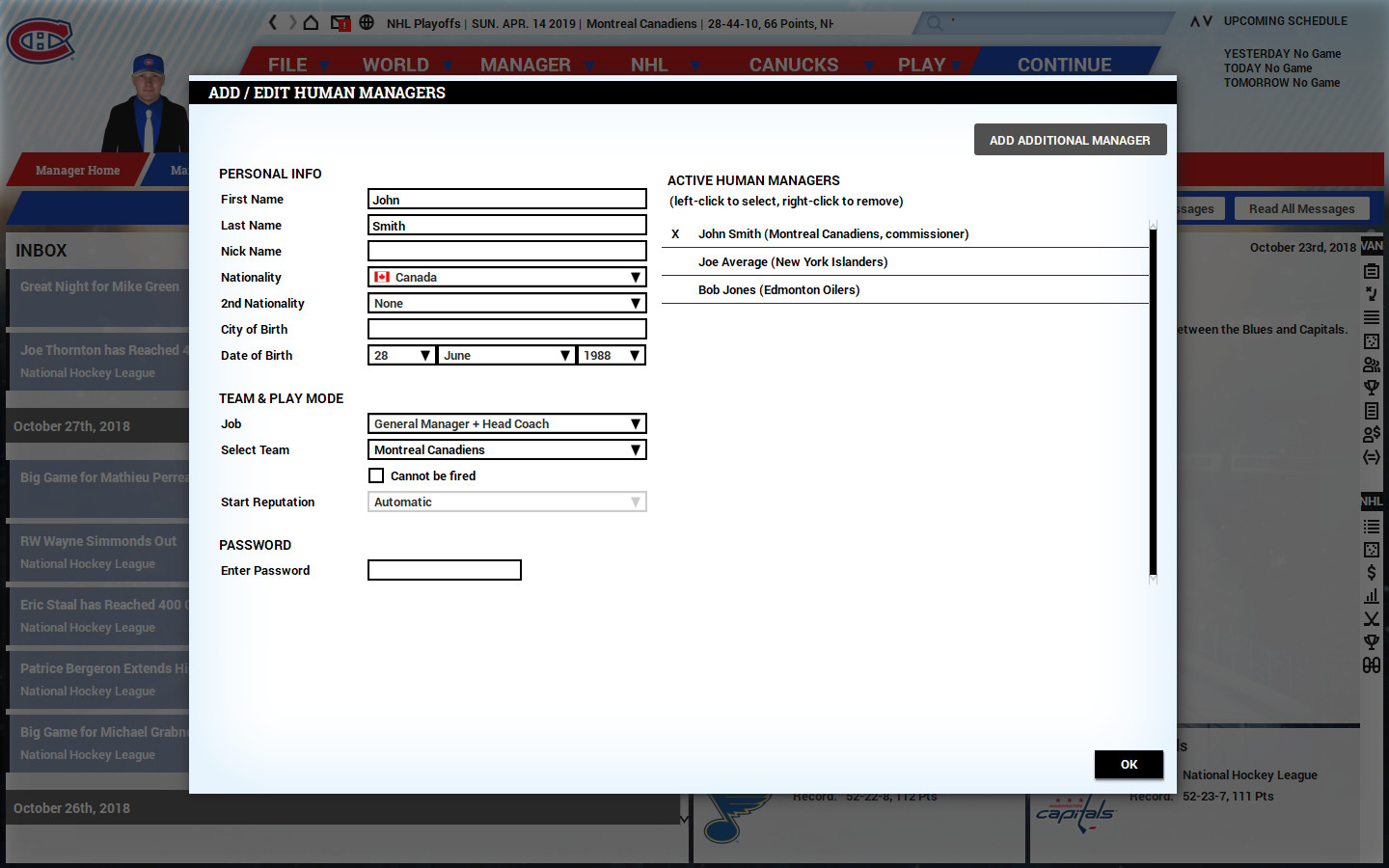The width and height of the screenshot is (1389, 868).
Task: Open the bar chart statistics icon in the sidebar
Action: (x=1372, y=595)
